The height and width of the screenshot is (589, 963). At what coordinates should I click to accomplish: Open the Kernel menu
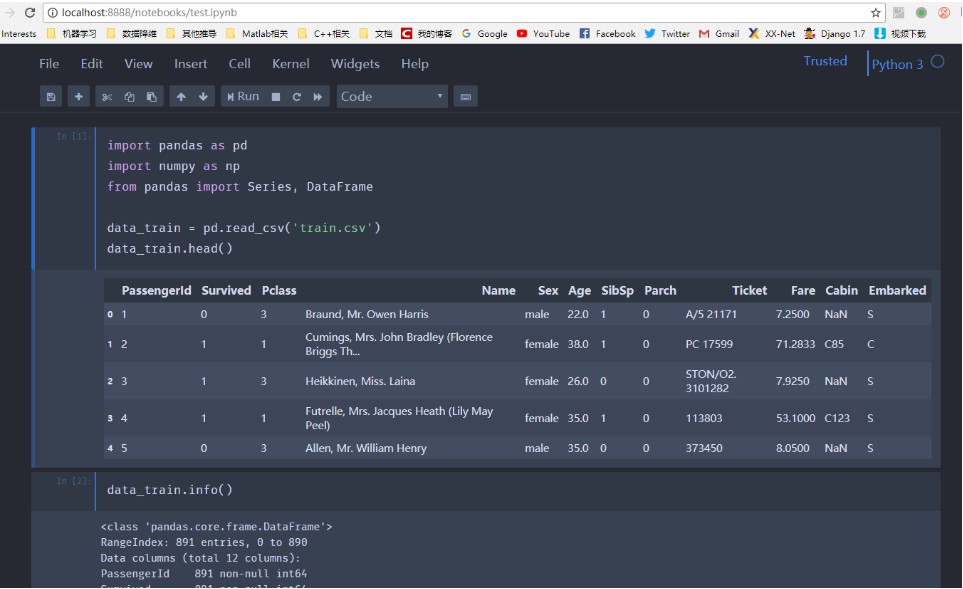290,63
